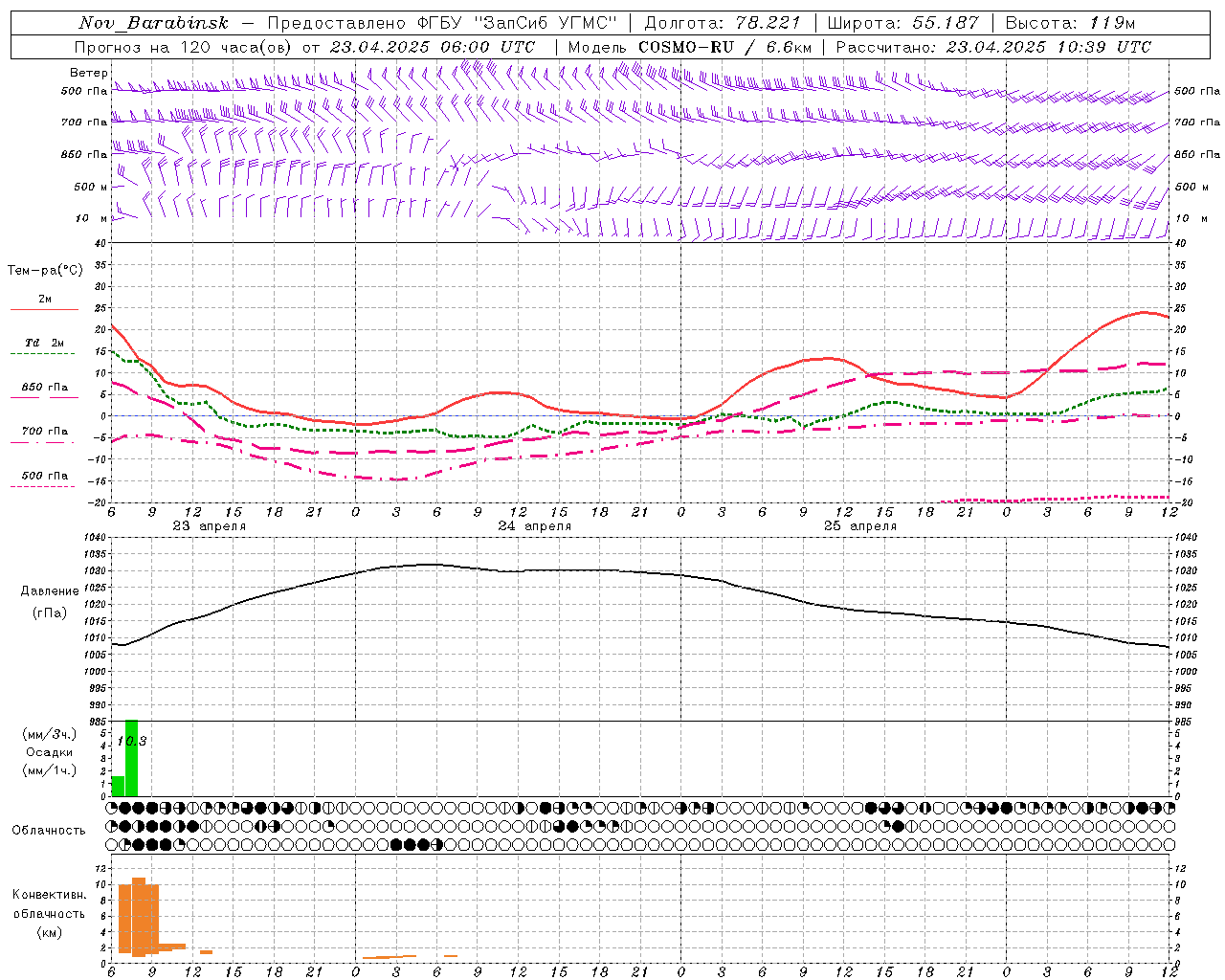The image size is (1225, 980).
Task: Click the 'Давление' pressure panel label
Action: click(50, 591)
